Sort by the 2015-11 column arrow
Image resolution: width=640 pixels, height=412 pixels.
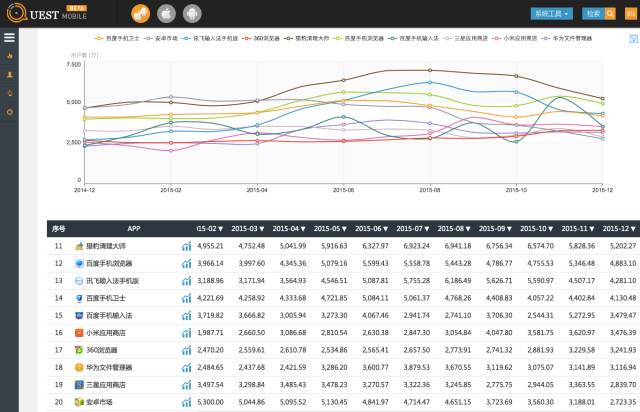pyautogui.click(x=592, y=229)
